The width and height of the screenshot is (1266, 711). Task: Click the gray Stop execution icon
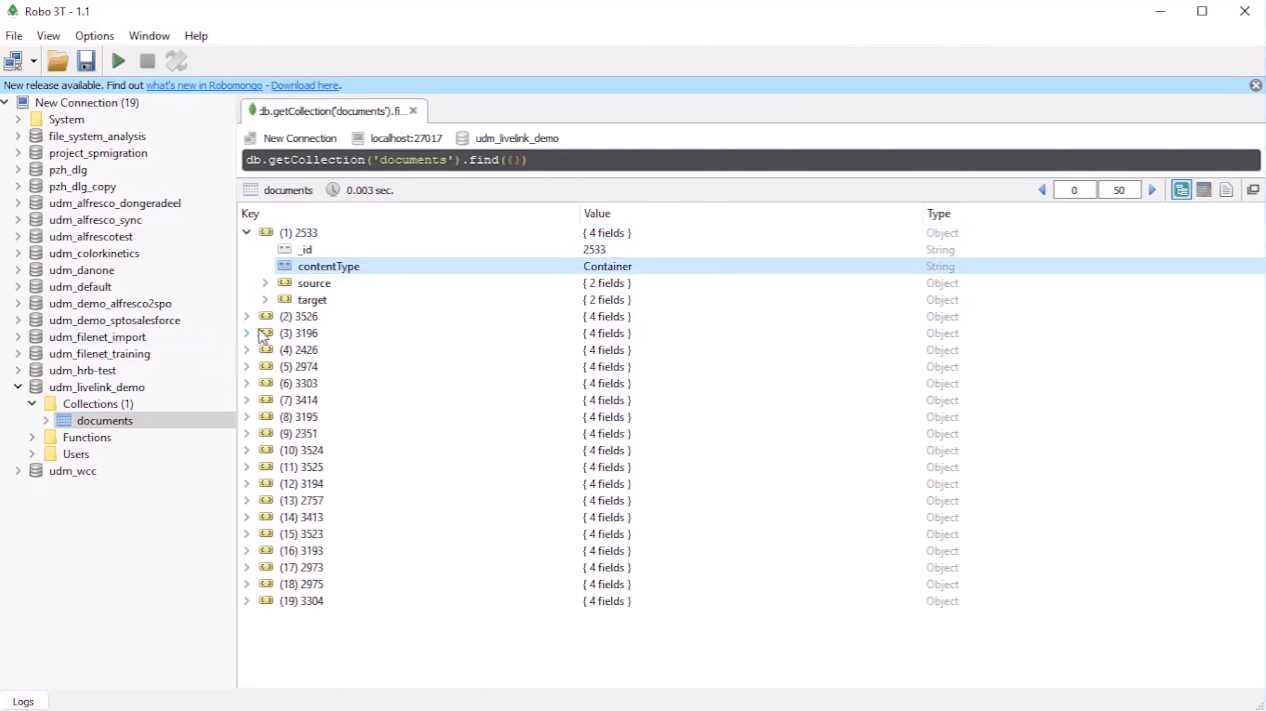[148, 62]
